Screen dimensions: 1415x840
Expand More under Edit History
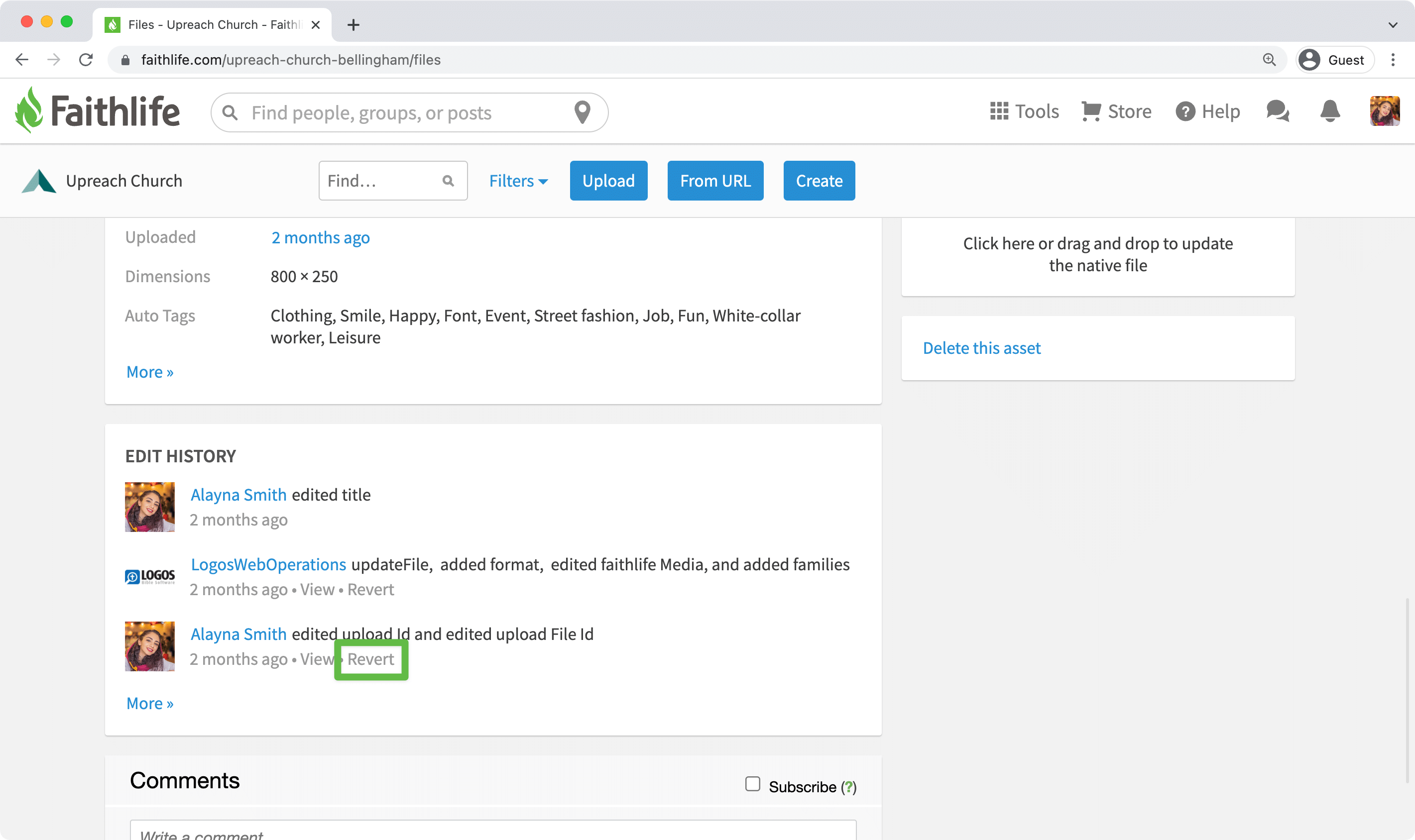tap(150, 703)
